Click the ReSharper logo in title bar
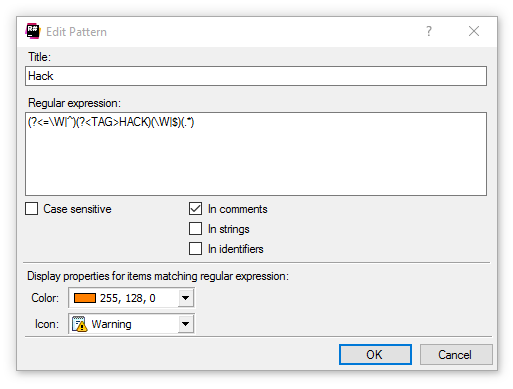Screen dimensions: 513x389 [33, 31]
